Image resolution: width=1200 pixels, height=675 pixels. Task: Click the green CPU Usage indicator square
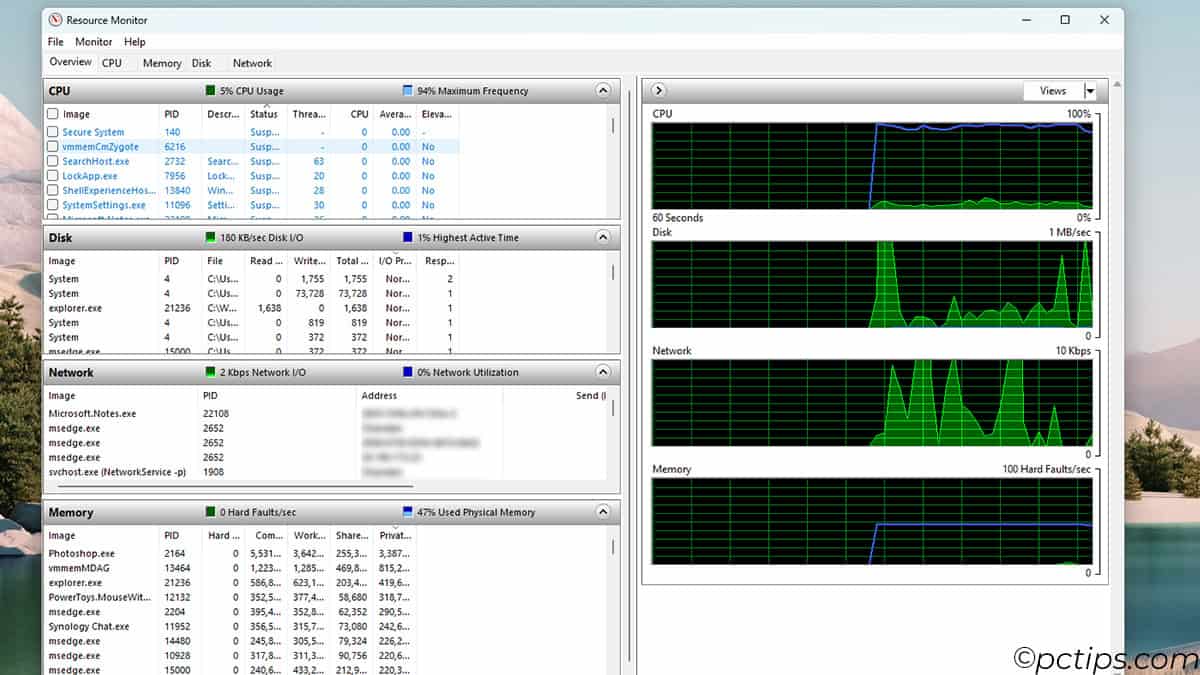[210, 90]
